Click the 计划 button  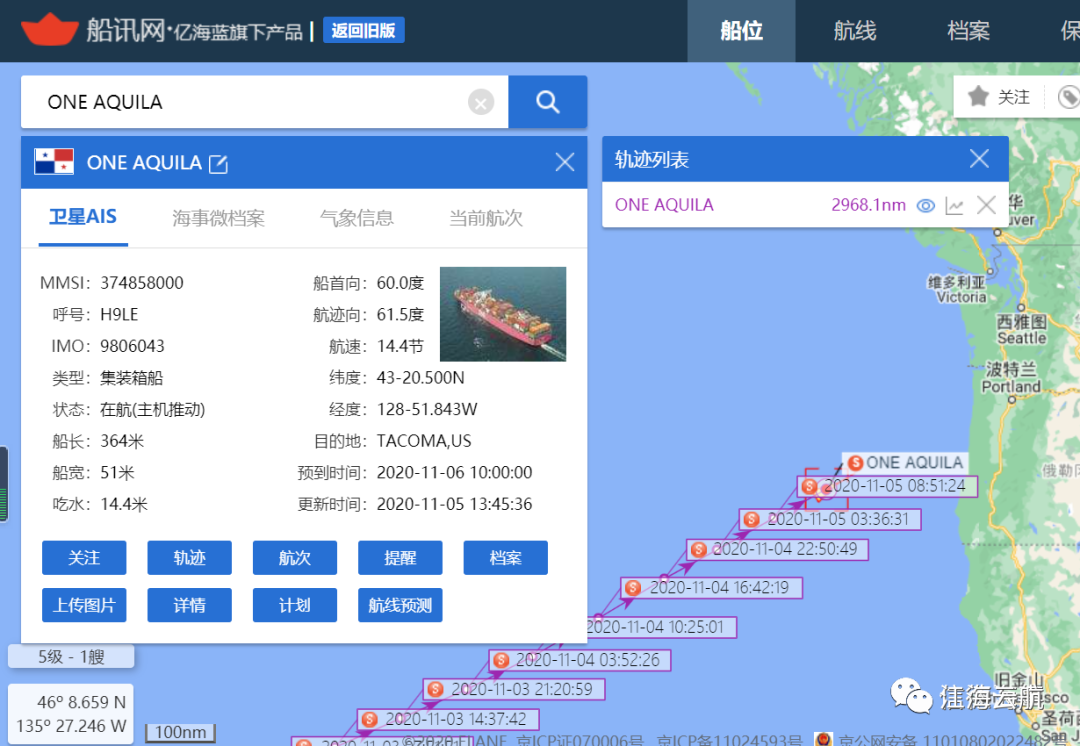coord(295,605)
